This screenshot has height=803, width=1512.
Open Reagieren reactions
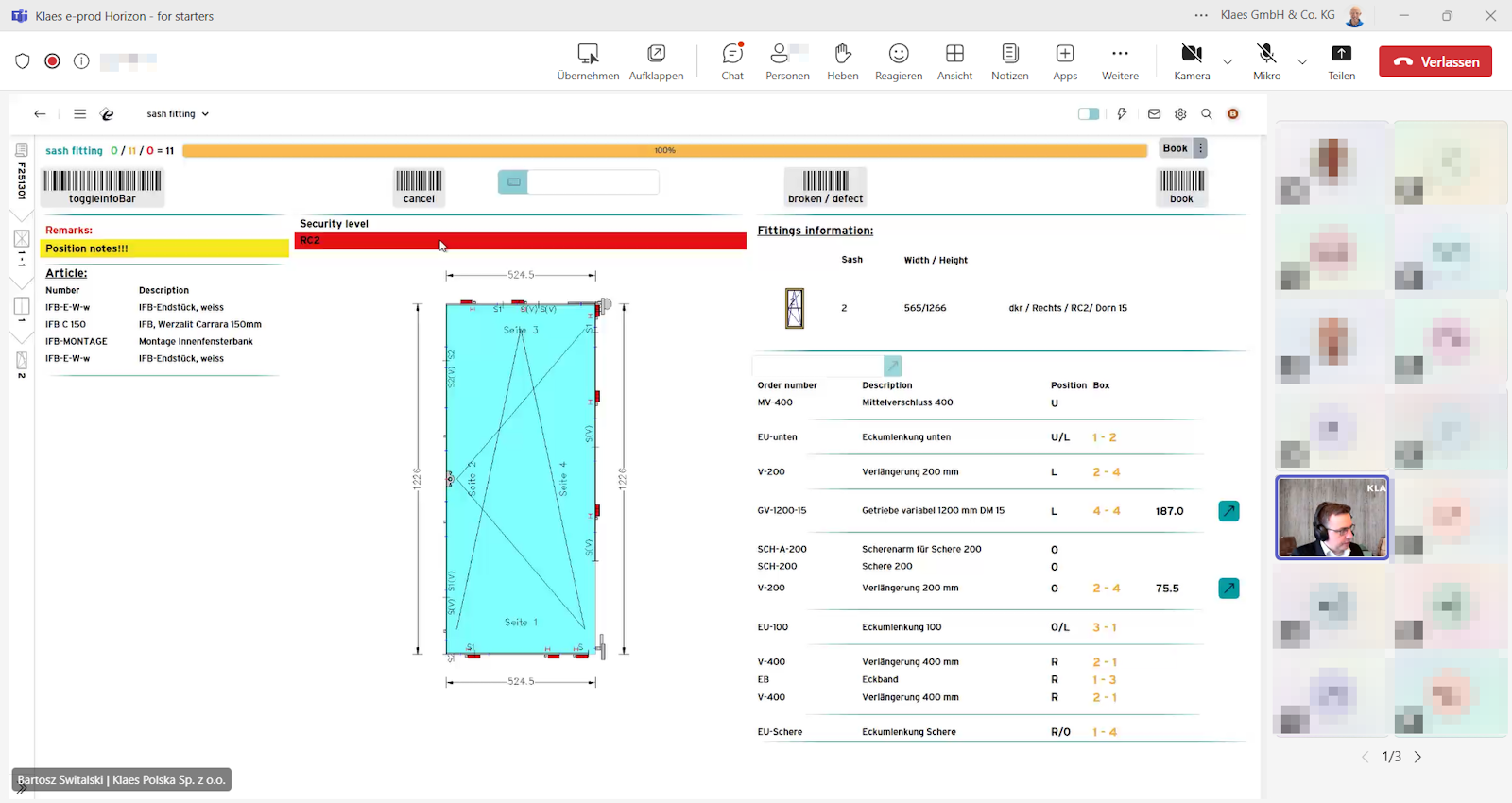[x=898, y=61]
